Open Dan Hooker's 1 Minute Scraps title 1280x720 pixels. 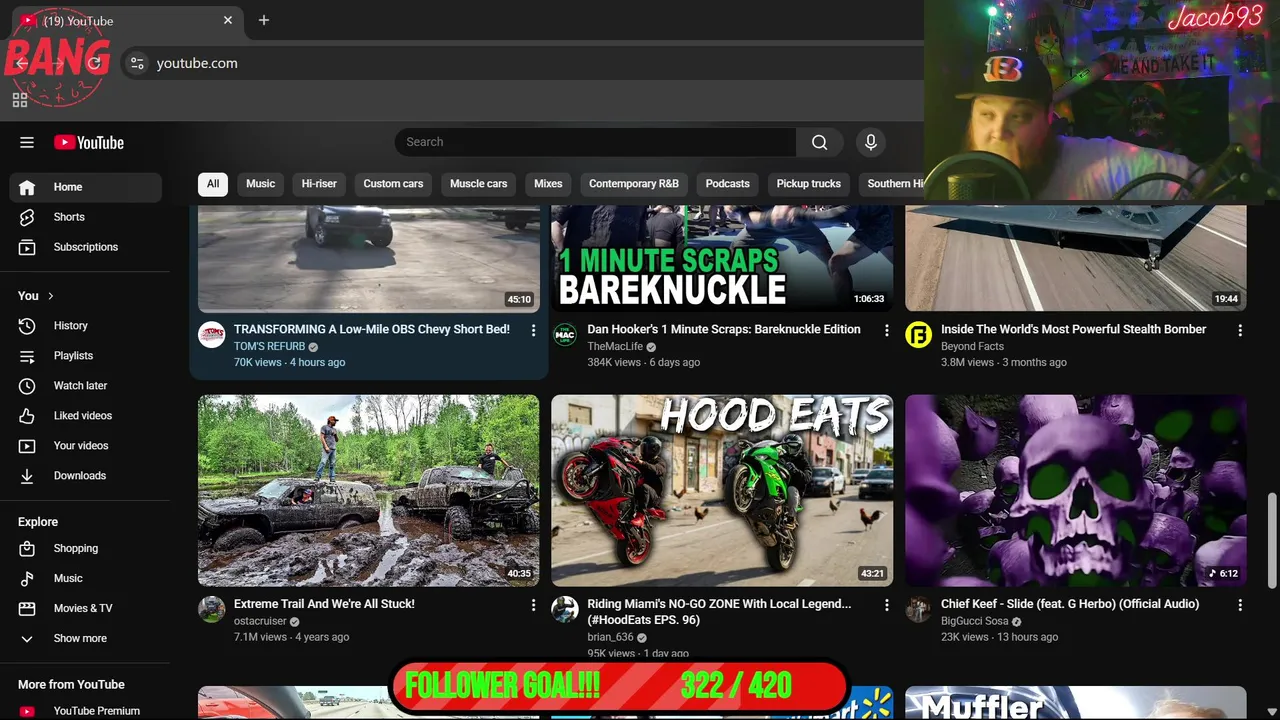pyautogui.click(x=724, y=329)
